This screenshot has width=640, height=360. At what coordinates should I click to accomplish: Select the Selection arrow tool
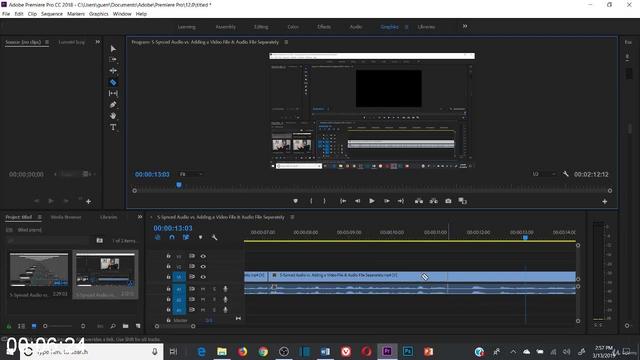[113, 49]
